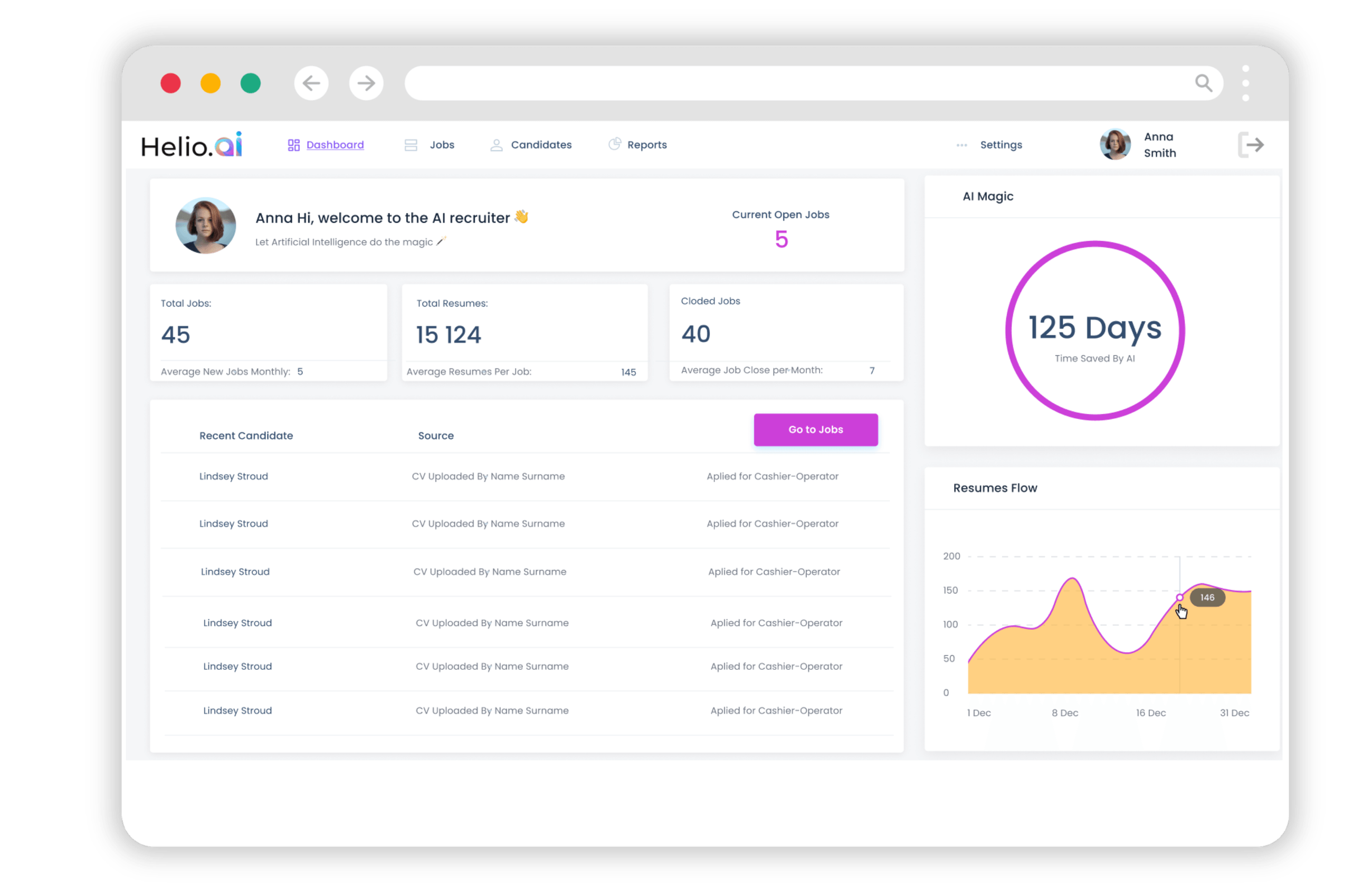The width and height of the screenshot is (1372, 892).
Task: Open the Jobs section icon
Action: 411,145
